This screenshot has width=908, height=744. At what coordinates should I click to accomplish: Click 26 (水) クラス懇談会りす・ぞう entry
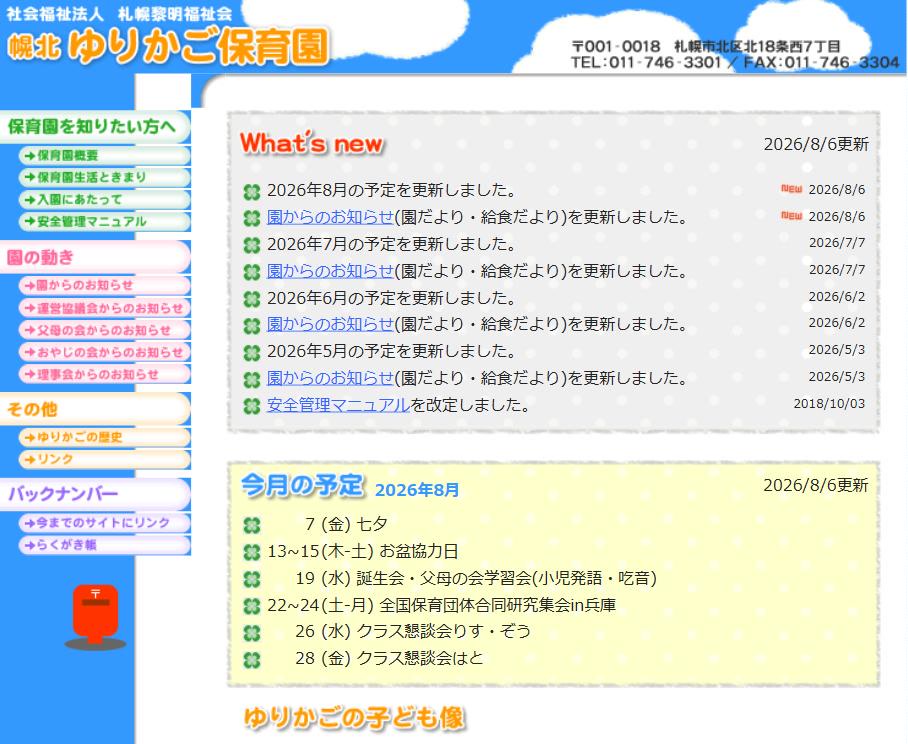coord(413,631)
